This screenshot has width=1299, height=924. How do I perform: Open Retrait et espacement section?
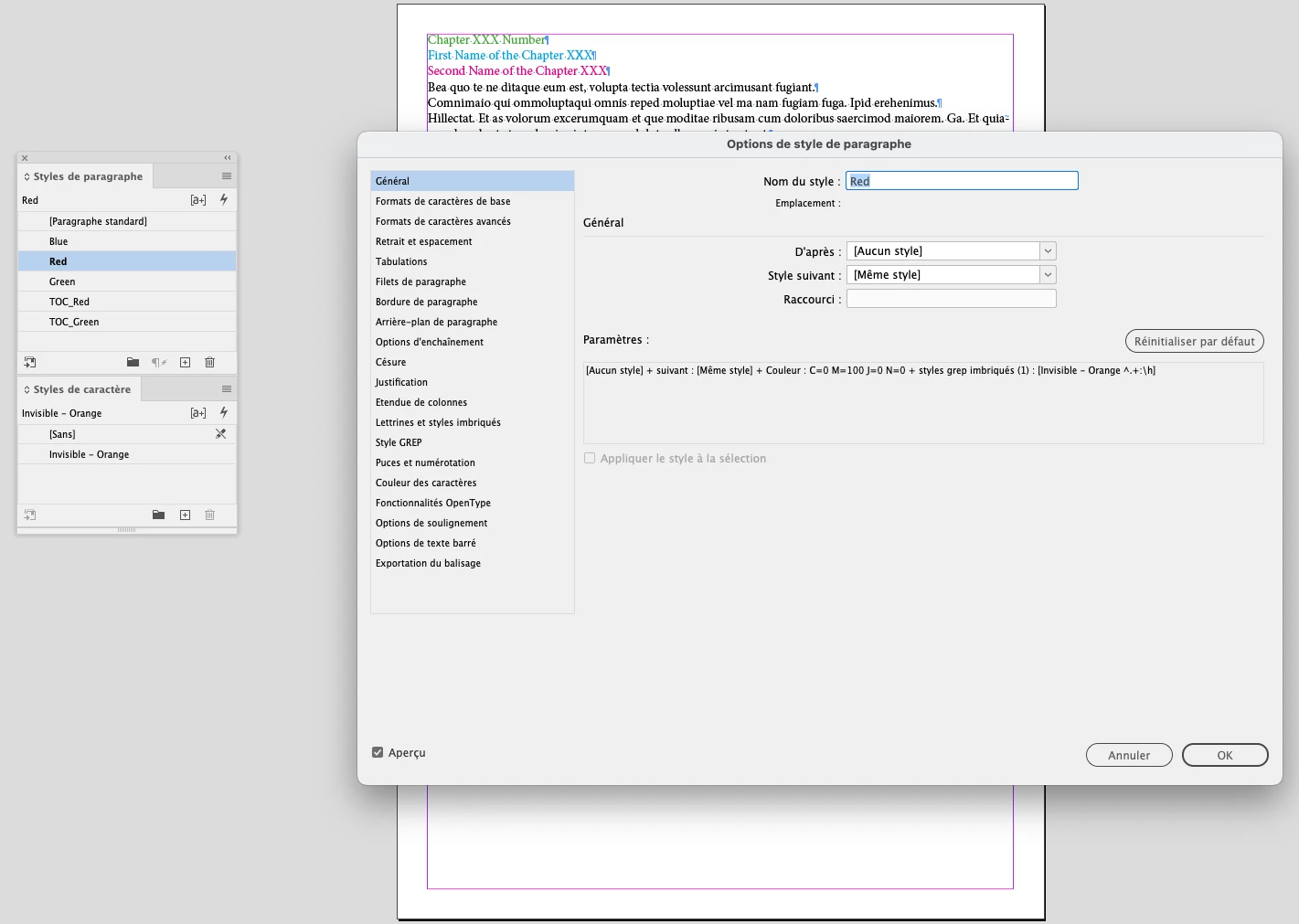pos(473,241)
